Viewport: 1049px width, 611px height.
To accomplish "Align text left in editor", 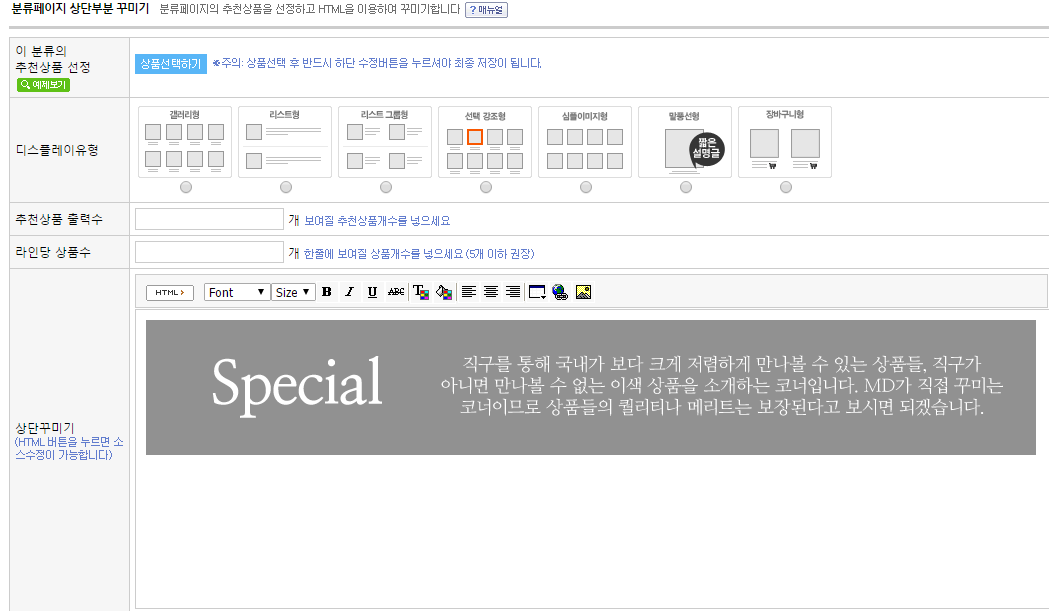I will tap(469, 292).
